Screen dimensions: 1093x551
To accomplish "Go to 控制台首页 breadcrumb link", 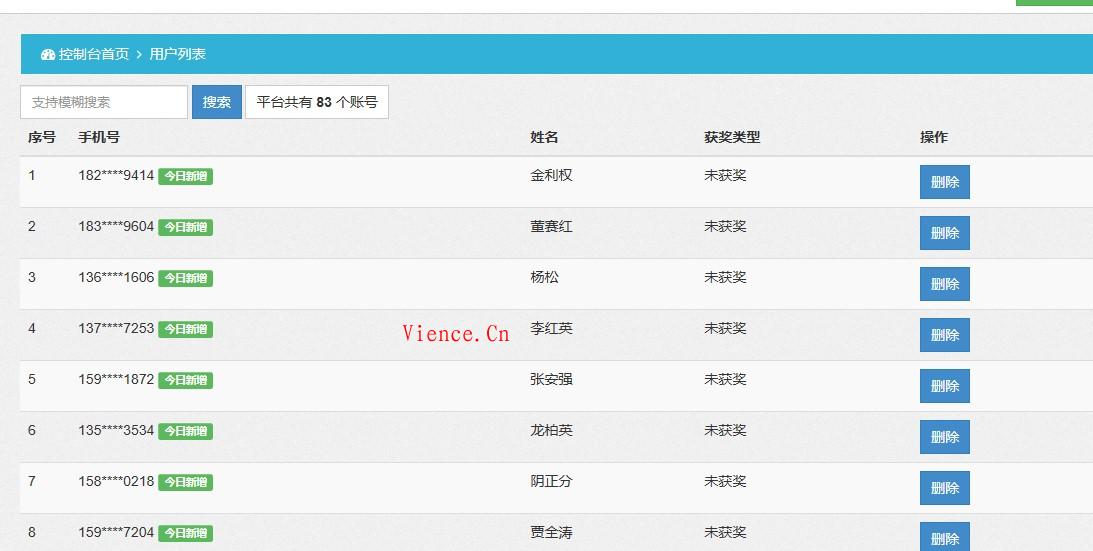I will pyautogui.click(x=94, y=55).
